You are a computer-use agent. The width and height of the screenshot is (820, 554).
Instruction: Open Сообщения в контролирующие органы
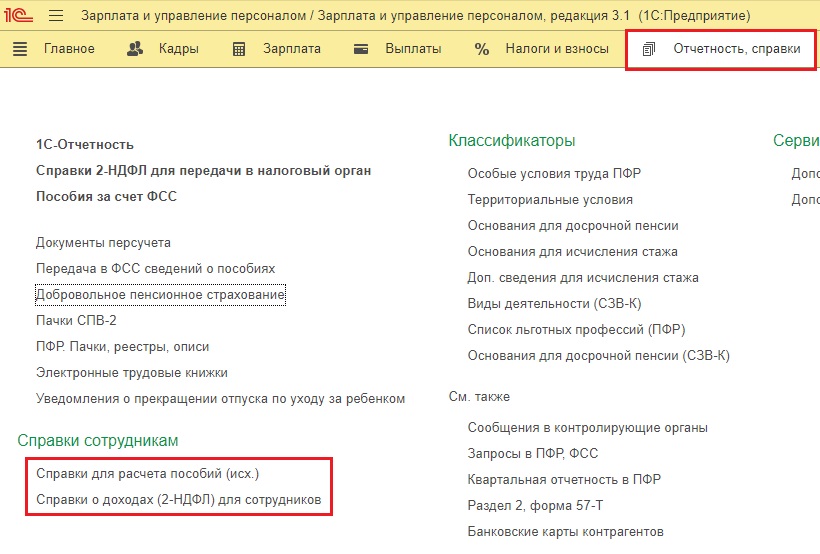tap(588, 428)
